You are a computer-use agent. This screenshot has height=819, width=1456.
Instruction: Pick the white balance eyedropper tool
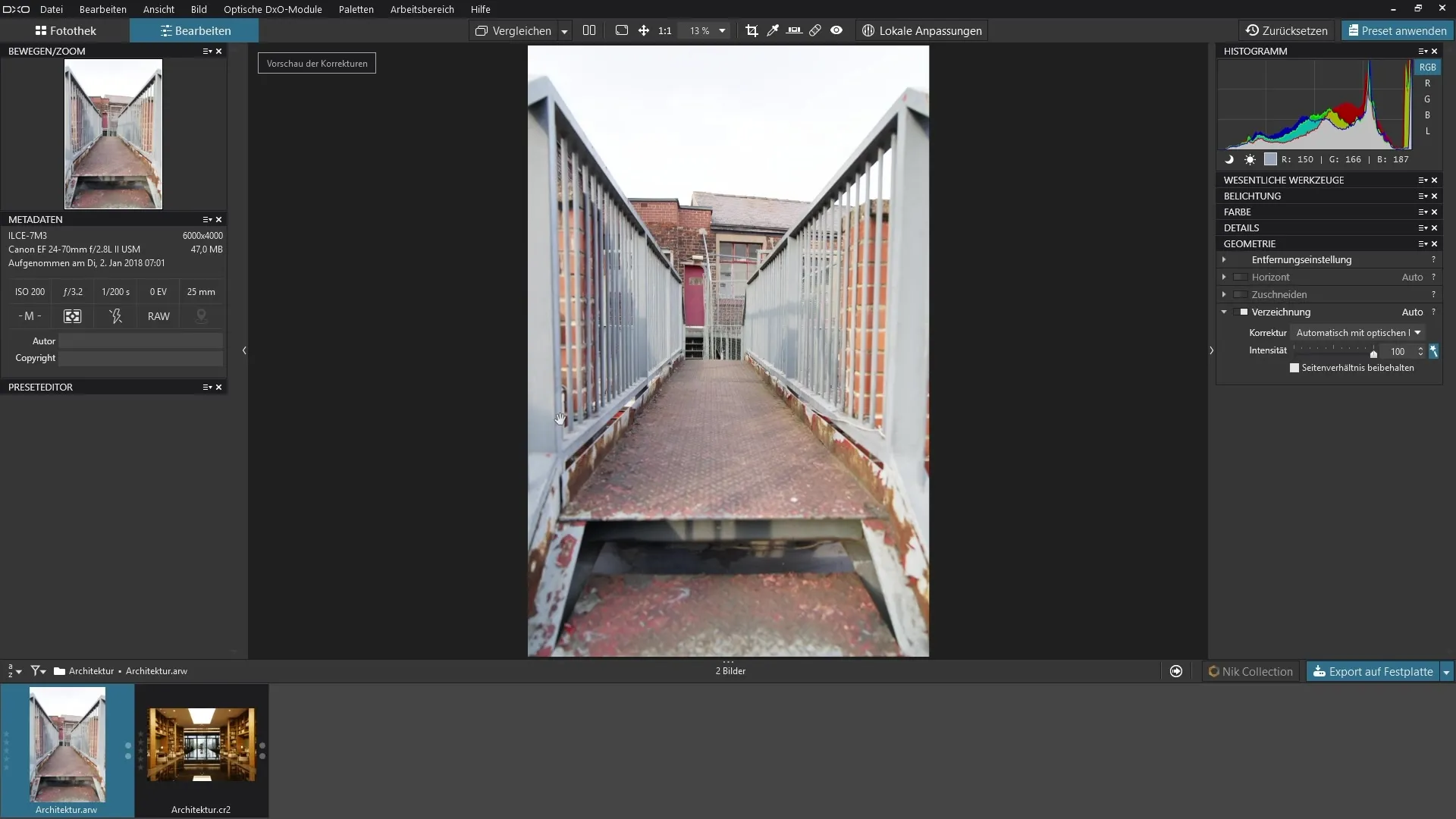773,30
